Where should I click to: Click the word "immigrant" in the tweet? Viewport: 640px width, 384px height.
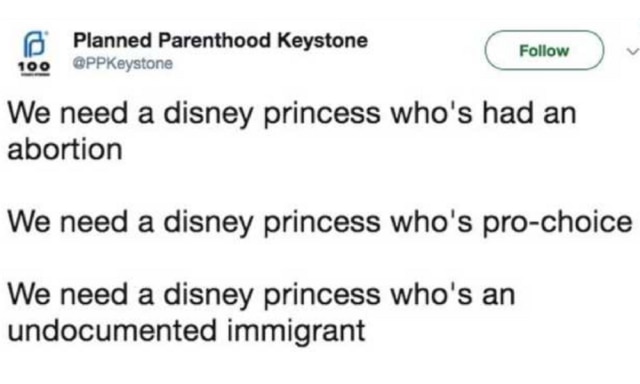[x=296, y=331]
